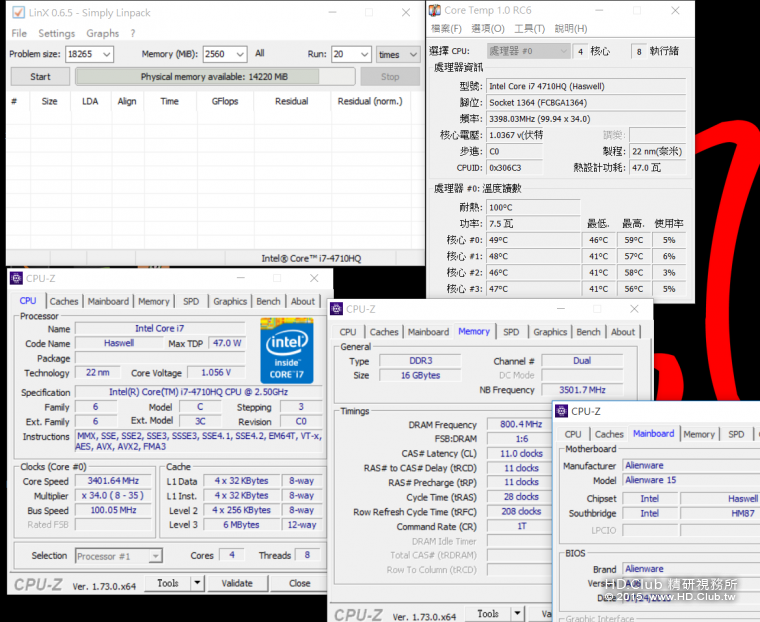Click CPU-Z icon of the Alienware Mainboard window
This screenshot has height=622, width=760.
click(x=561, y=411)
